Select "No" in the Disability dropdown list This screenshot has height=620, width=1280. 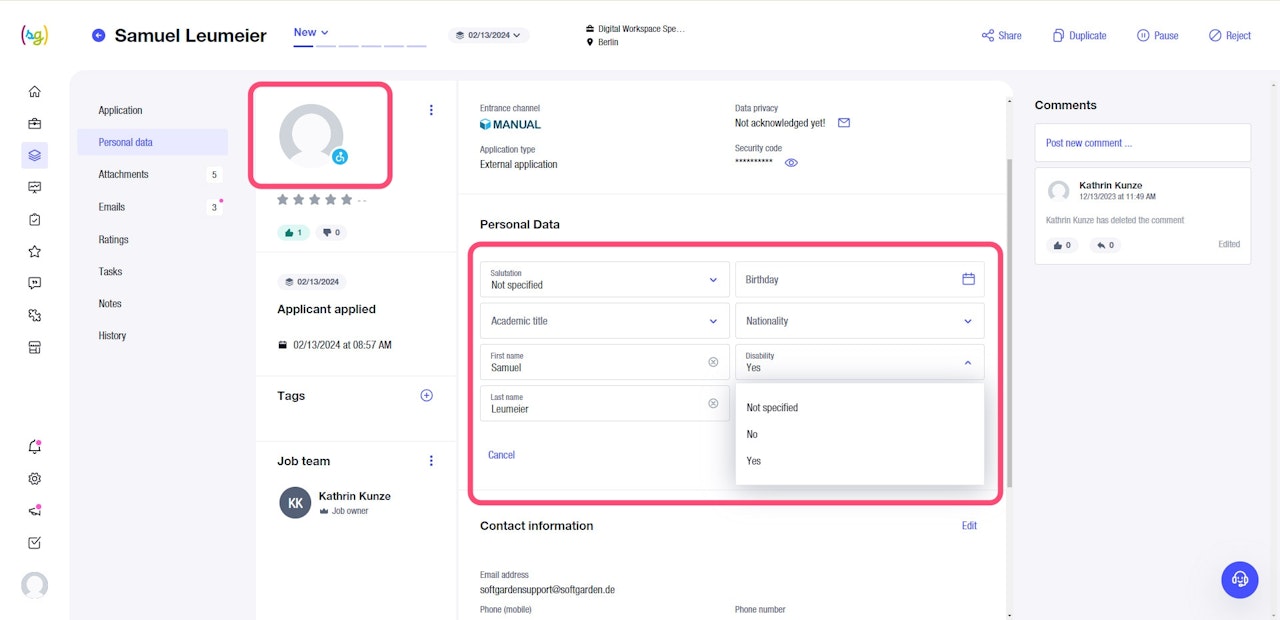[752, 434]
